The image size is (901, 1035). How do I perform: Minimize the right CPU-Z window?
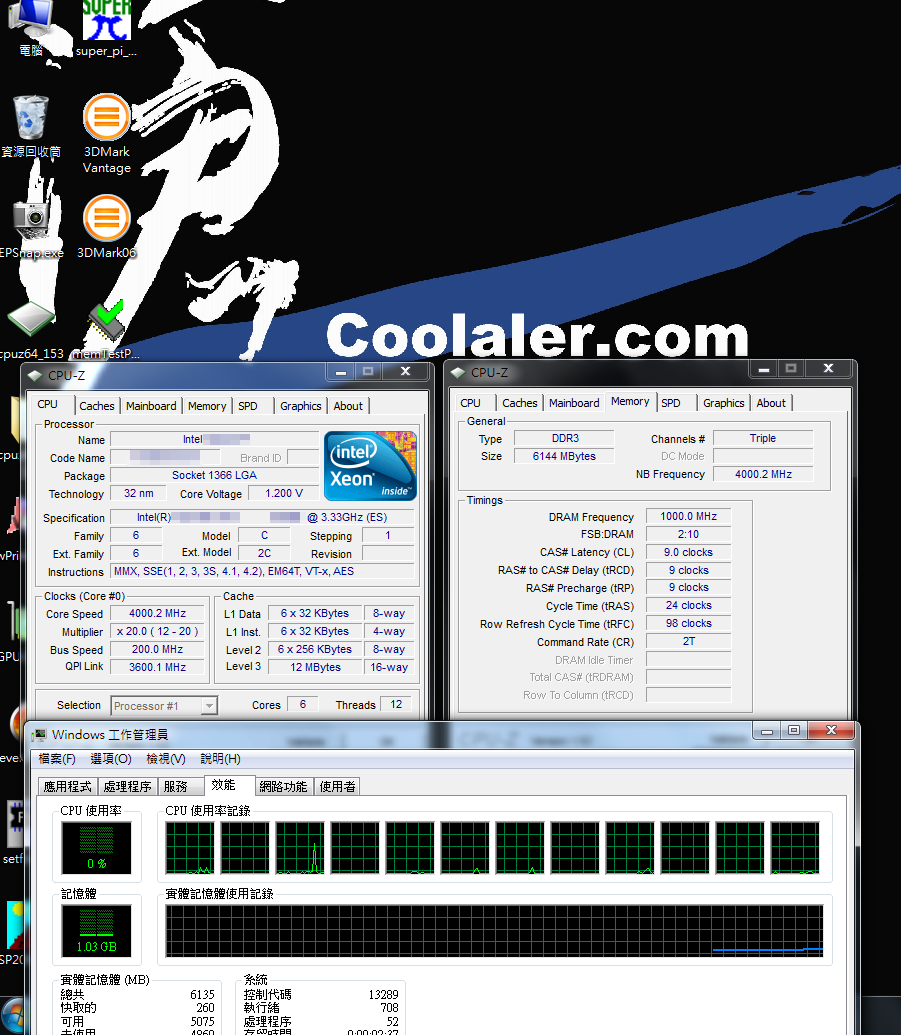pyautogui.click(x=764, y=369)
